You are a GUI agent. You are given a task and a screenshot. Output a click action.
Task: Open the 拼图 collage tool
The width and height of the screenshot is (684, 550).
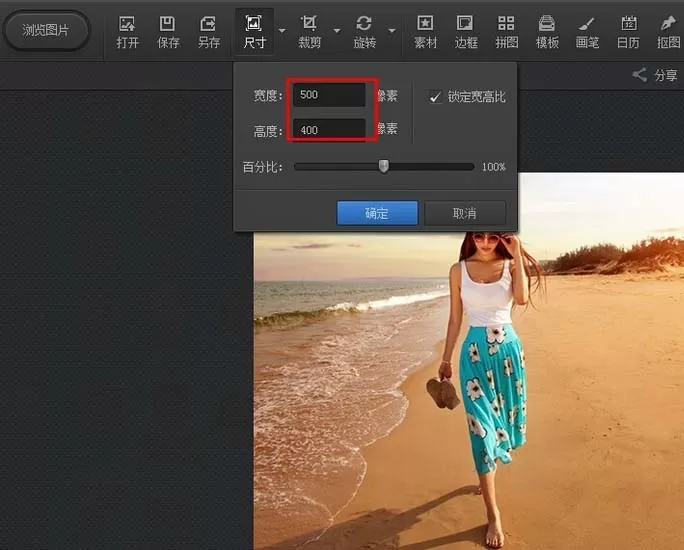click(x=506, y=32)
